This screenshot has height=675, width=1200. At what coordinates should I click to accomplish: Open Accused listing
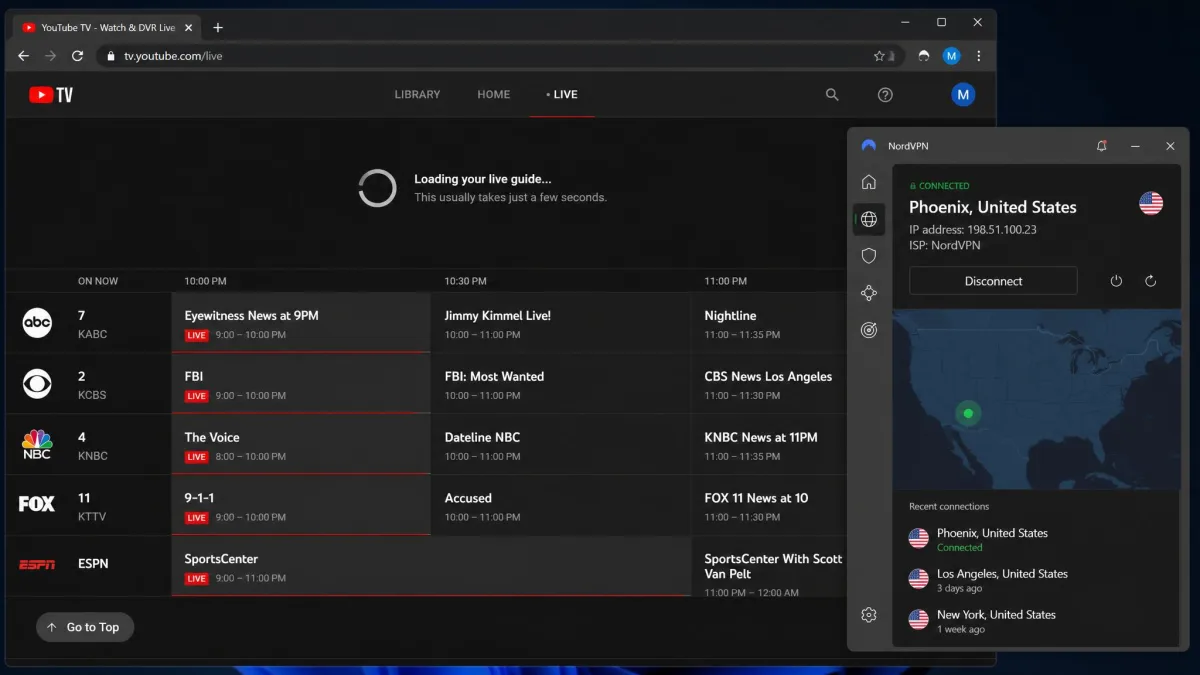pyautogui.click(x=561, y=505)
